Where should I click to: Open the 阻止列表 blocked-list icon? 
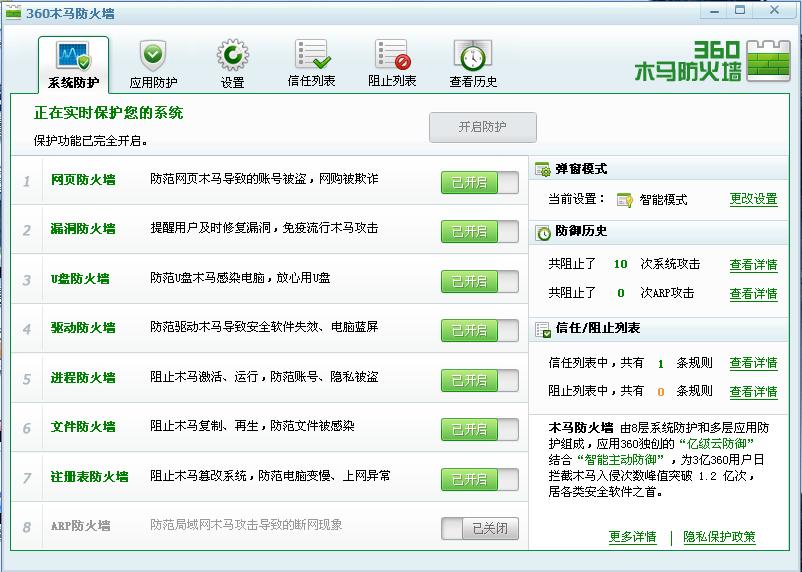pos(392,55)
